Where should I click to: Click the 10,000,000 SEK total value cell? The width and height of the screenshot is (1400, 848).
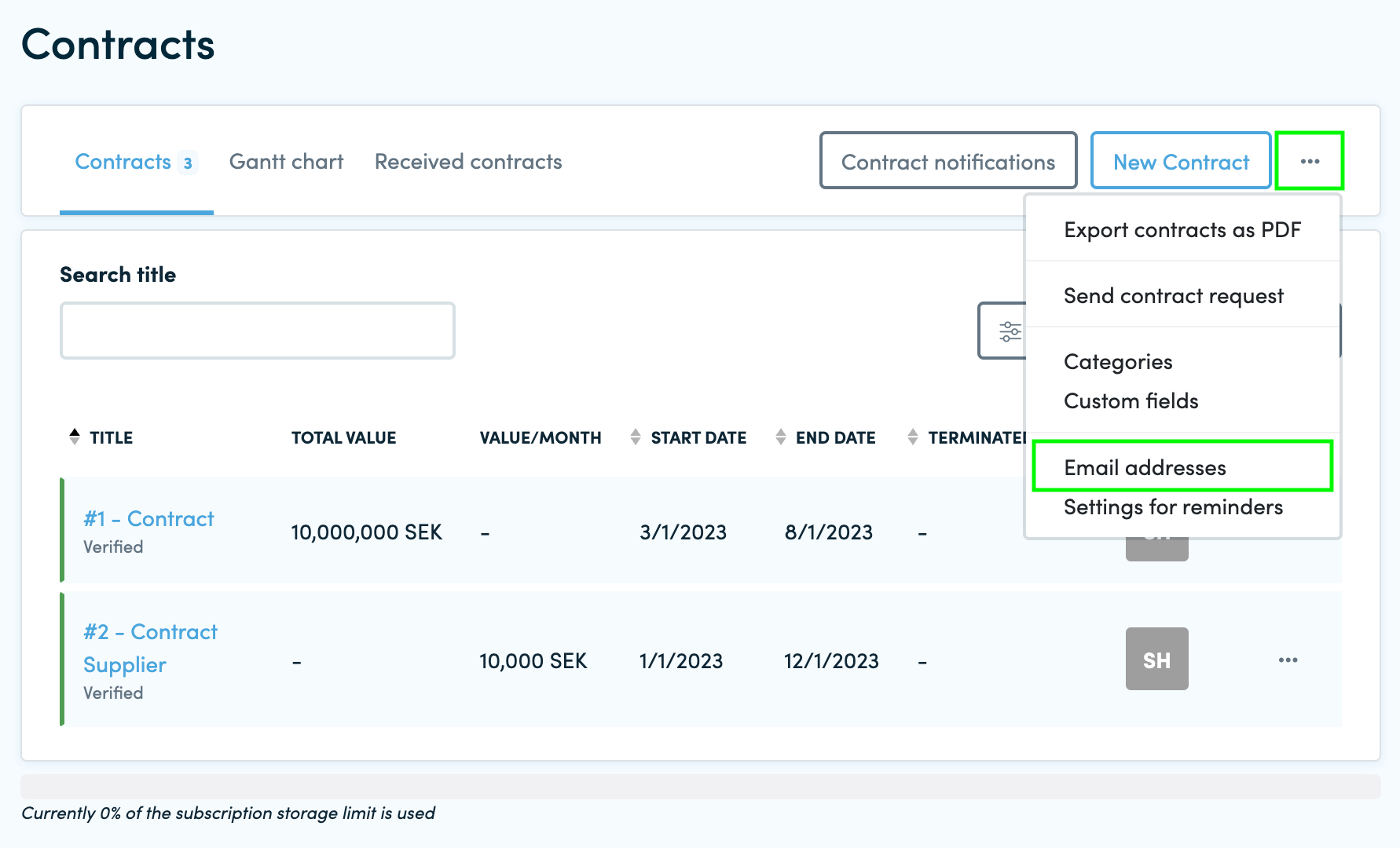[366, 532]
